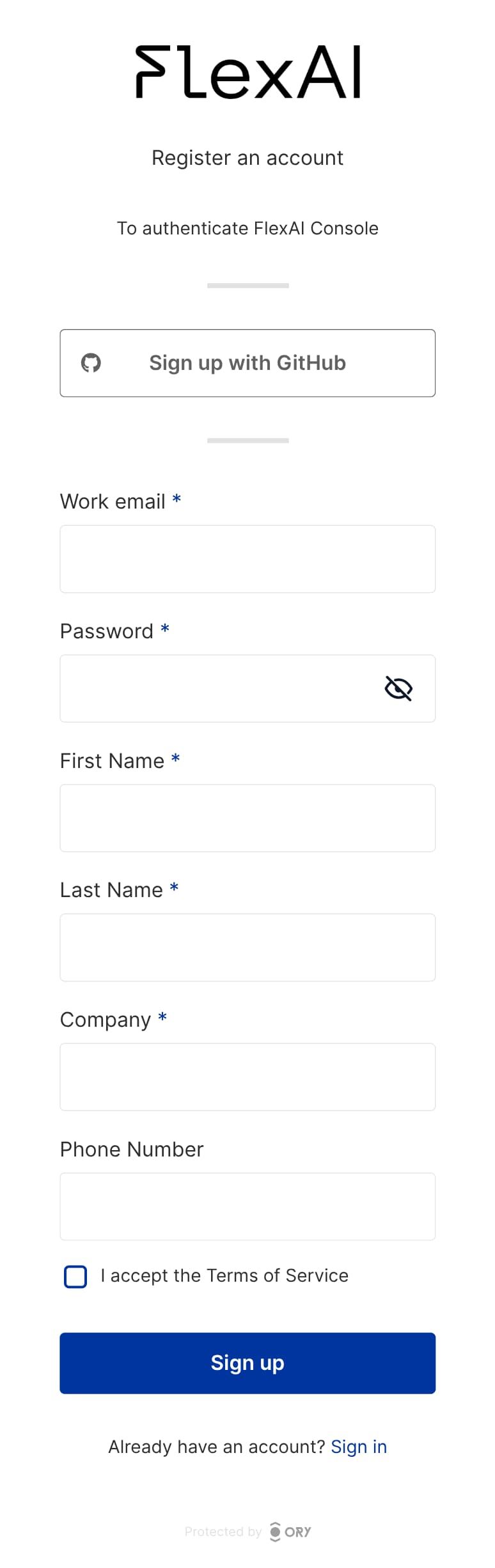The width and height of the screenshot is (495, 1568).
Task: Click the Password label
Action: tap(109, 631)
